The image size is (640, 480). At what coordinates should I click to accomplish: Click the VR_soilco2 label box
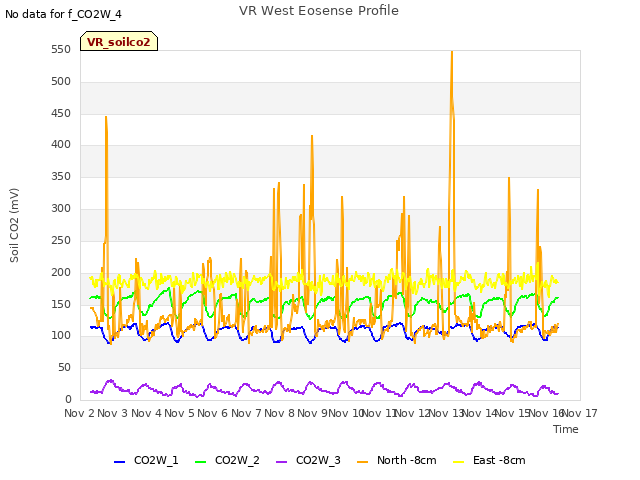tap(119, 41)
